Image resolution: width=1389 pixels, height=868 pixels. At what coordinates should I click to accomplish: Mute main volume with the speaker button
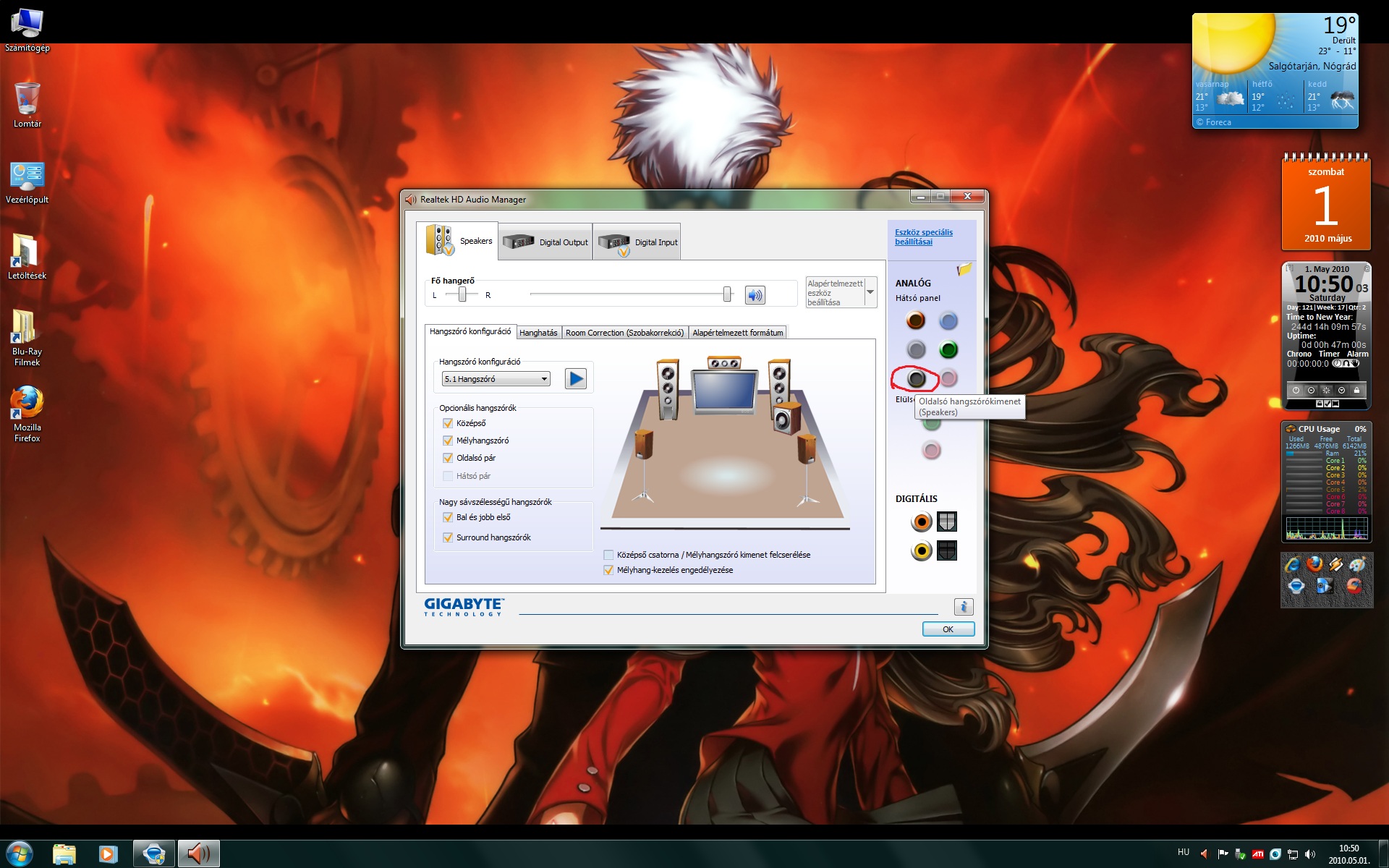pos(755,295)
